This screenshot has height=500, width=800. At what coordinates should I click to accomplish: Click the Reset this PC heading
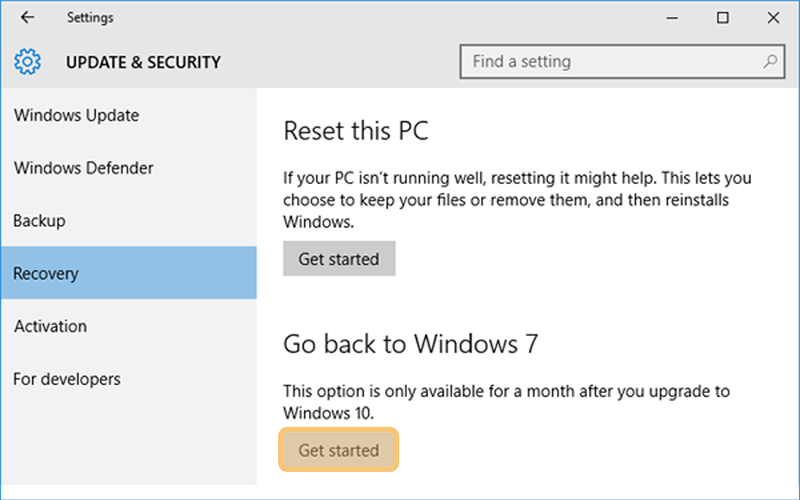[x=356, y=131]
